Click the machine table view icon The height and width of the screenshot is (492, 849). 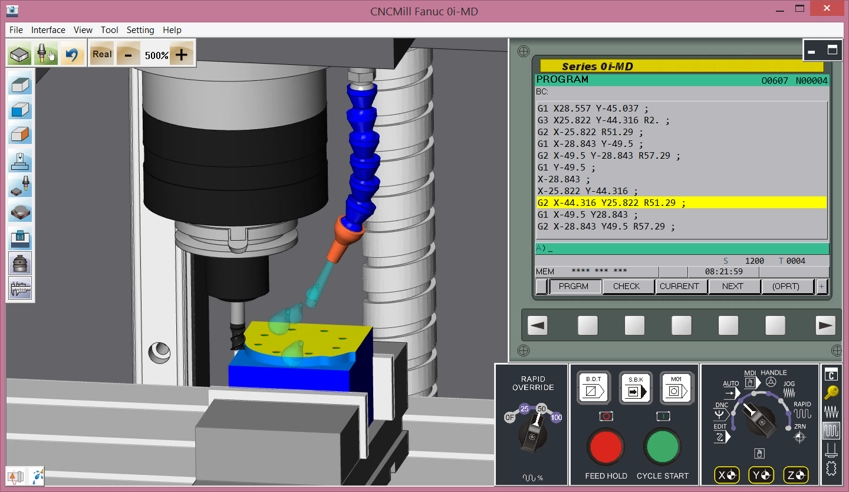[20, 161]
